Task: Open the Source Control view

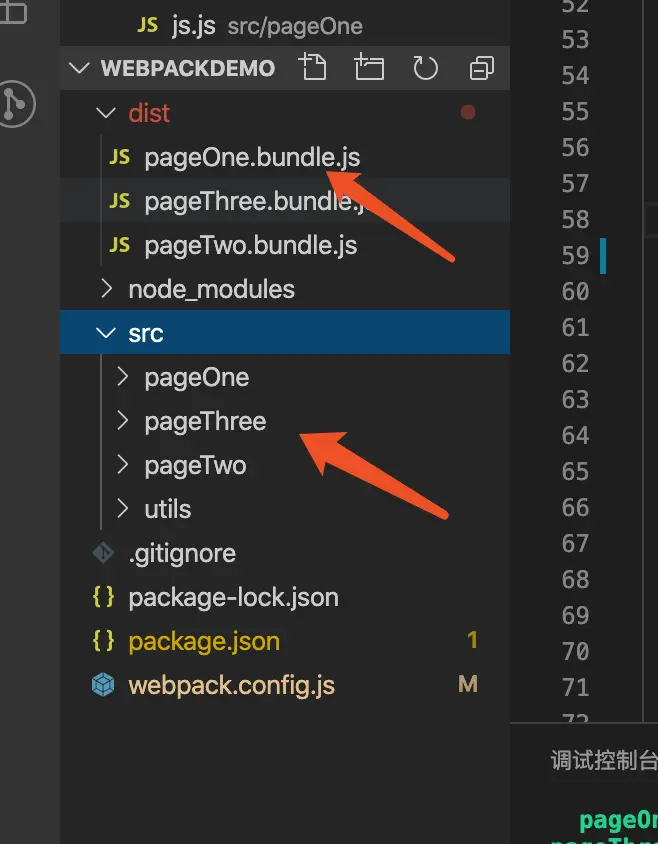Action: [19, 103]
